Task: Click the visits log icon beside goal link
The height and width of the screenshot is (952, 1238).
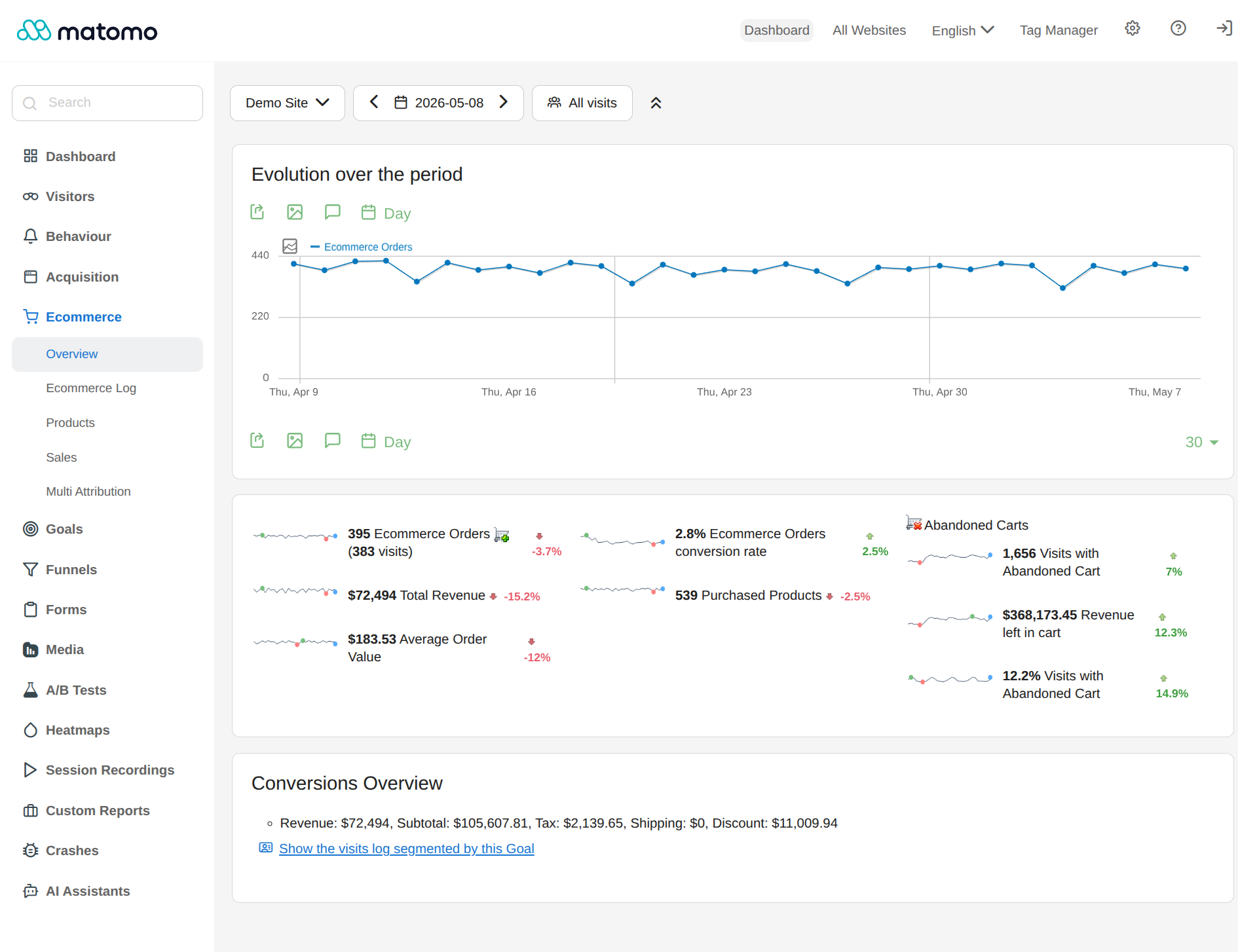Action: 265,848
